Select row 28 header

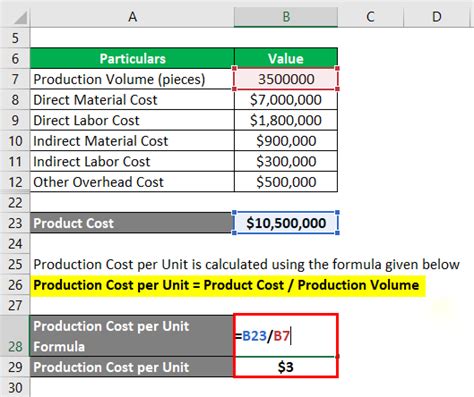point(15,336)
